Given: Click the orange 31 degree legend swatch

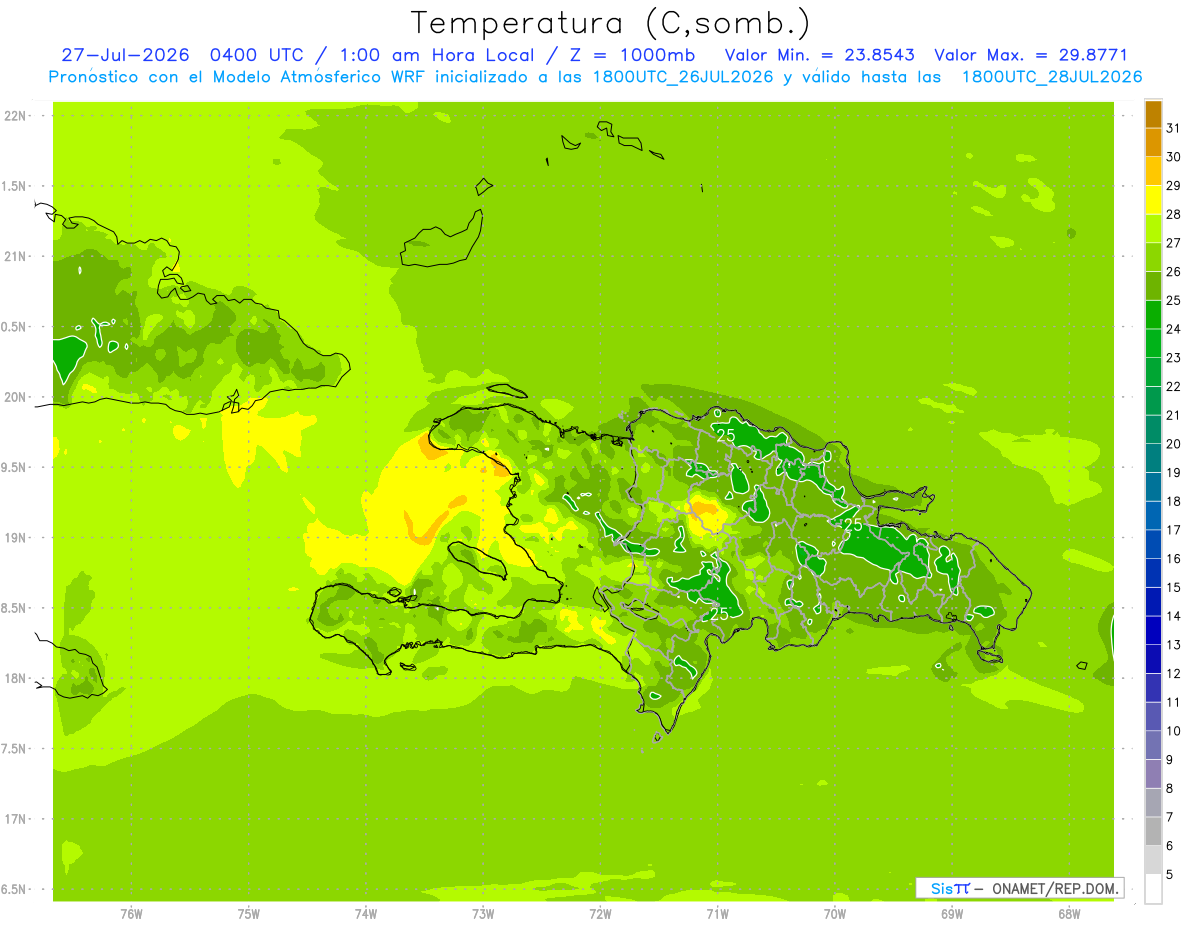Looking at the screenshot, I should [1153, 114].
